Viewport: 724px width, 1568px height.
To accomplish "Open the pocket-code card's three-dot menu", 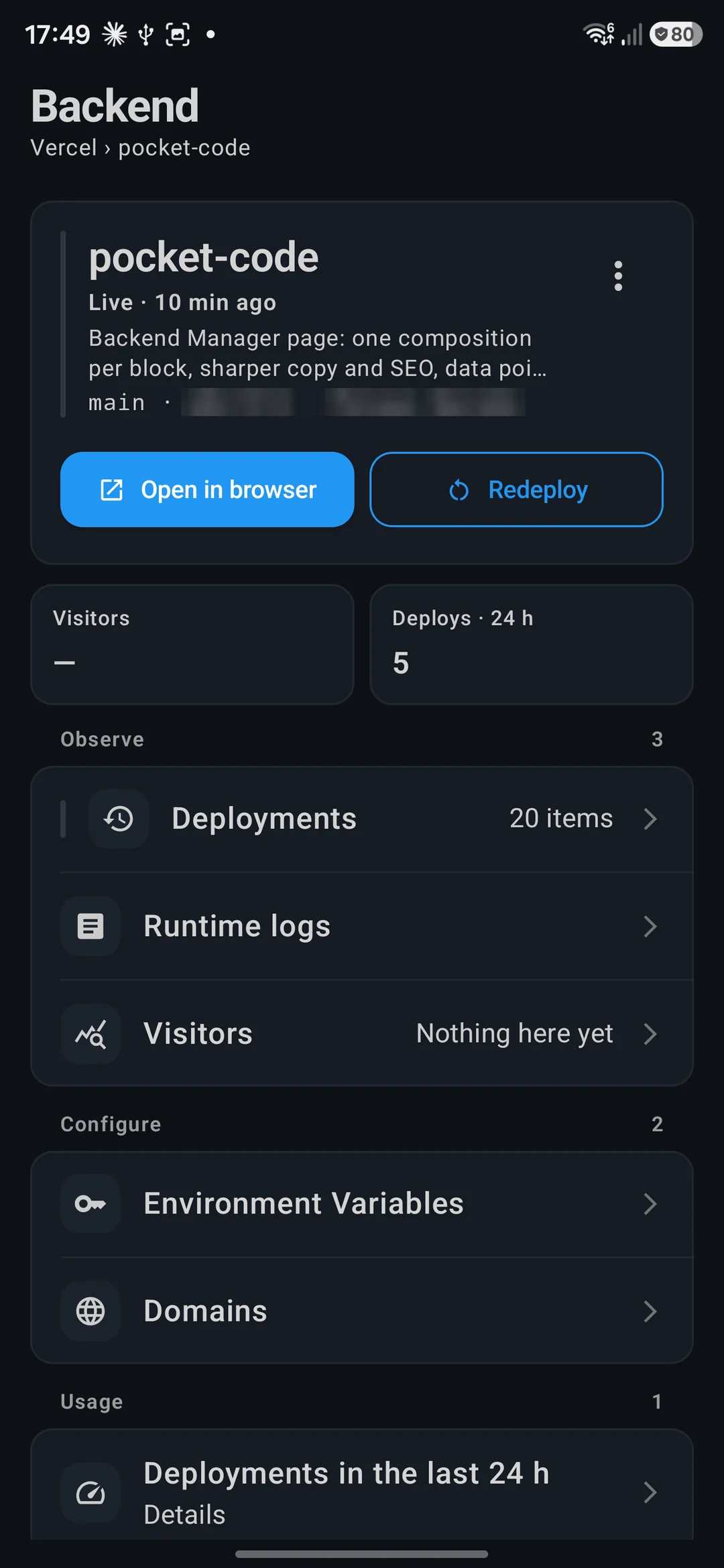I will (x=618, y=276).
